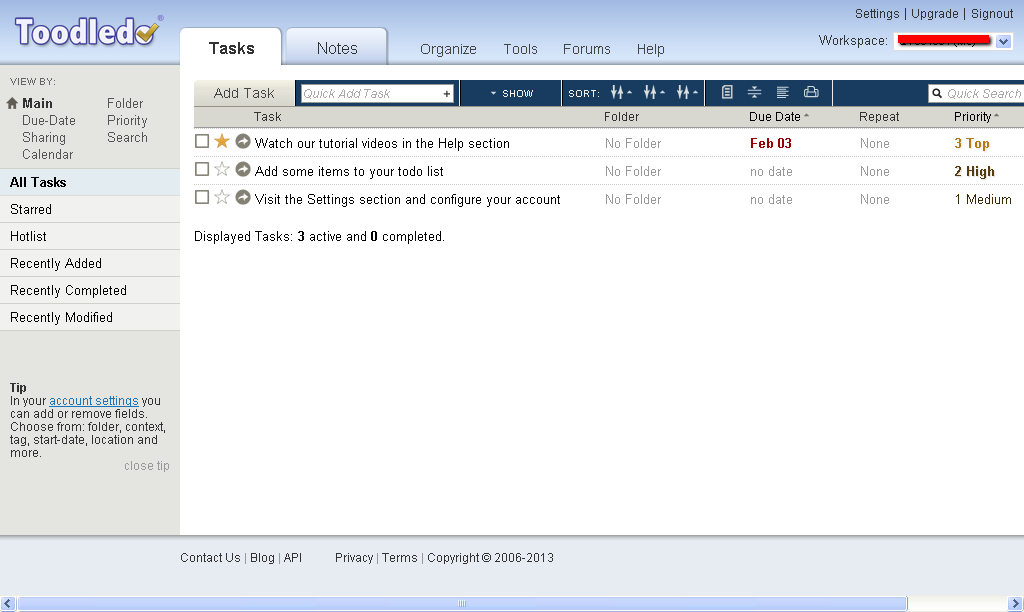This screenshot has height=612, width=1024.
Task: Click the Upgrade link
Action: coord(935,14)
